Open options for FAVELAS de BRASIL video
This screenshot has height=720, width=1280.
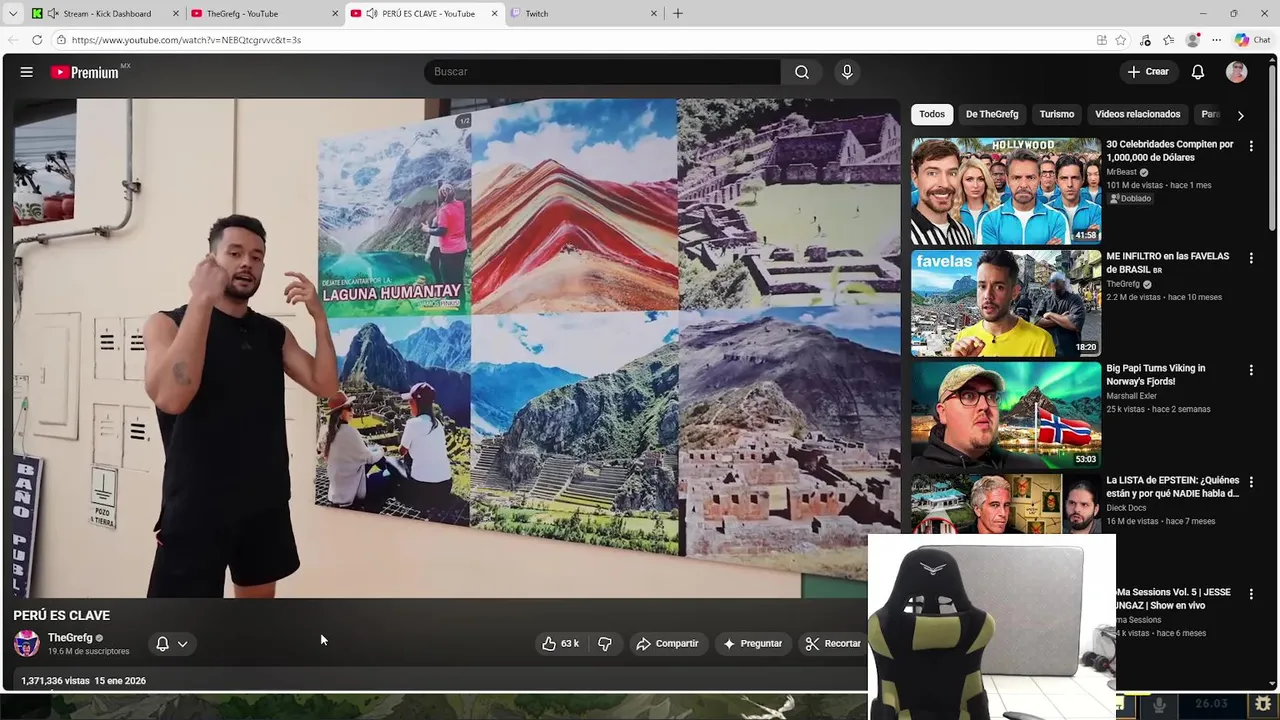click(1251, 258)
